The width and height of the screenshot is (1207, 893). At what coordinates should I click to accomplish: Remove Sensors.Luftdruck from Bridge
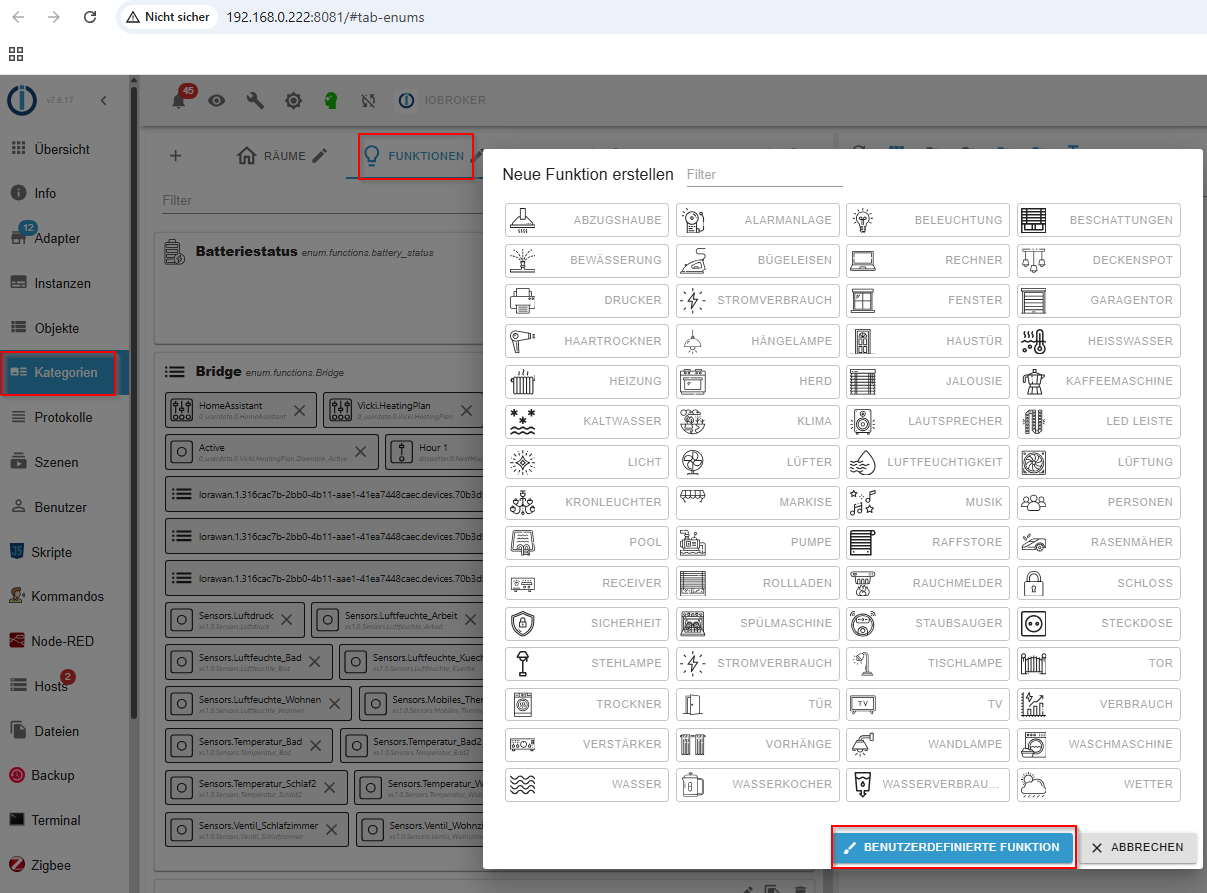286,620
